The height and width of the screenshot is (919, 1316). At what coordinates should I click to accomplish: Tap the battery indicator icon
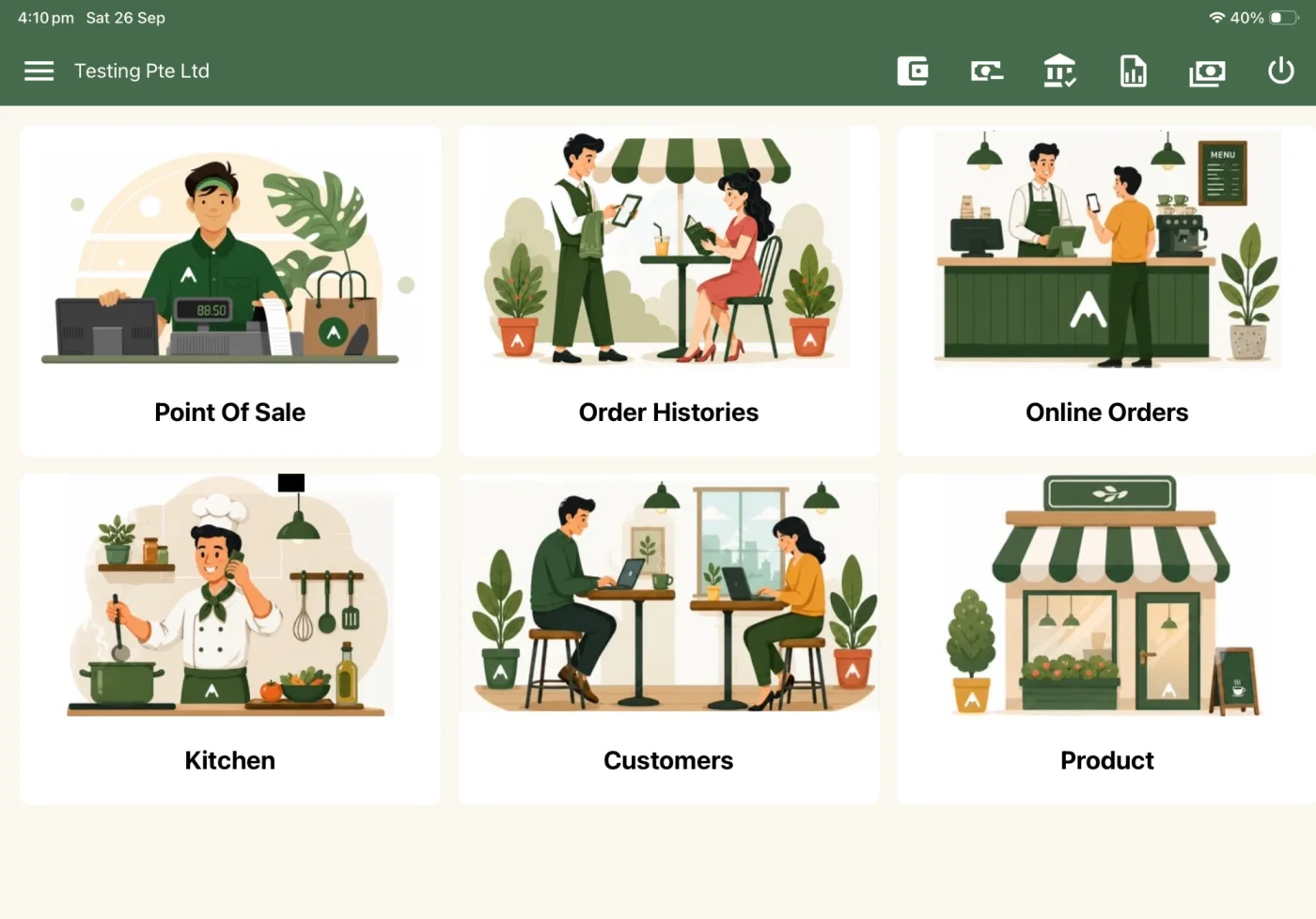pos(1284,18)
